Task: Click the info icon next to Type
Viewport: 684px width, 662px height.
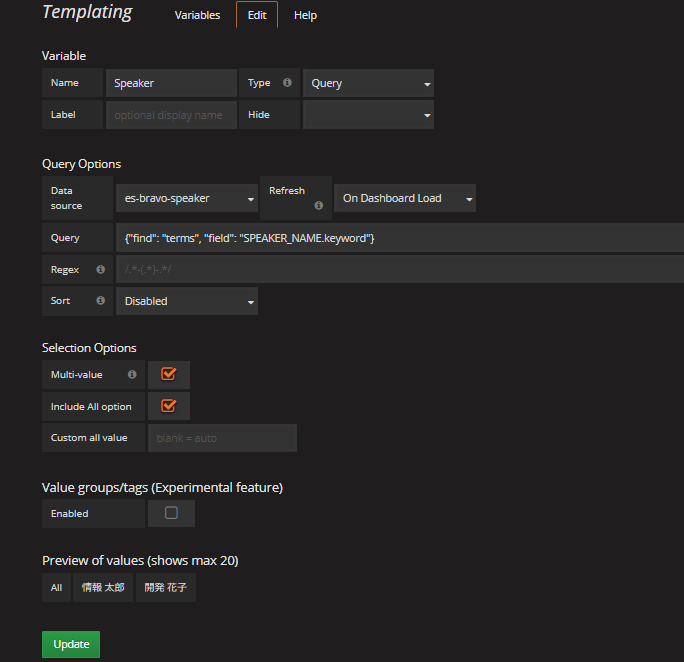Action: click(x=288, y=83)
